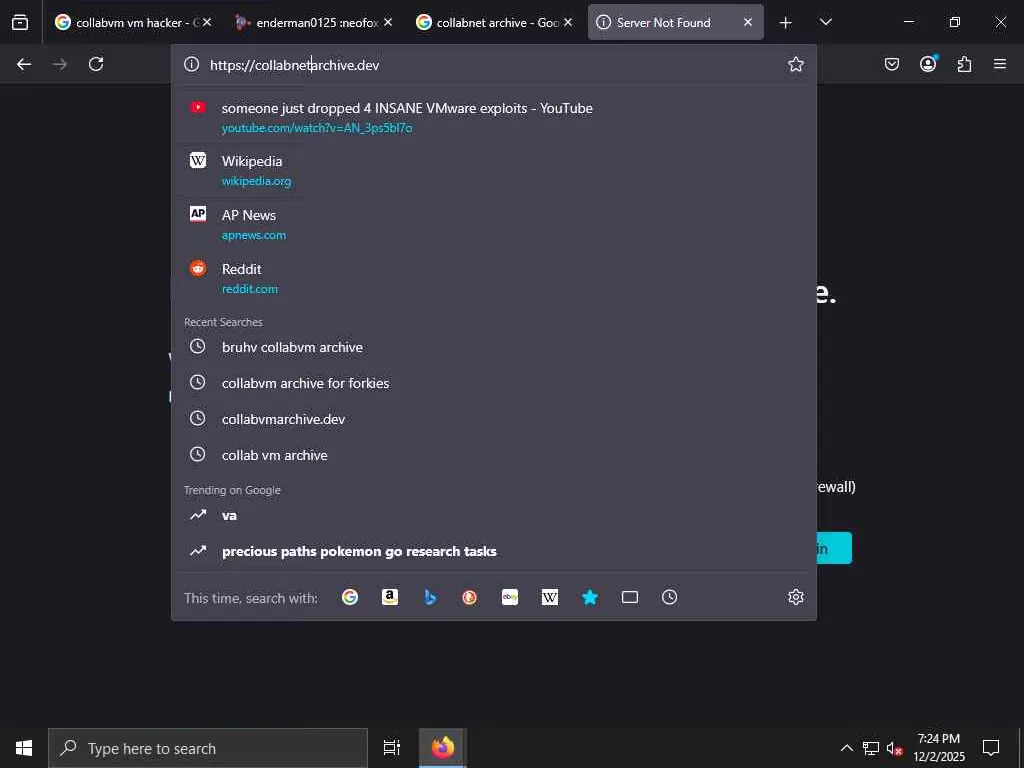The width and height of the screenshot is (1024, 768).
Task: Open the Reddit suggestion
Action: 494,278
